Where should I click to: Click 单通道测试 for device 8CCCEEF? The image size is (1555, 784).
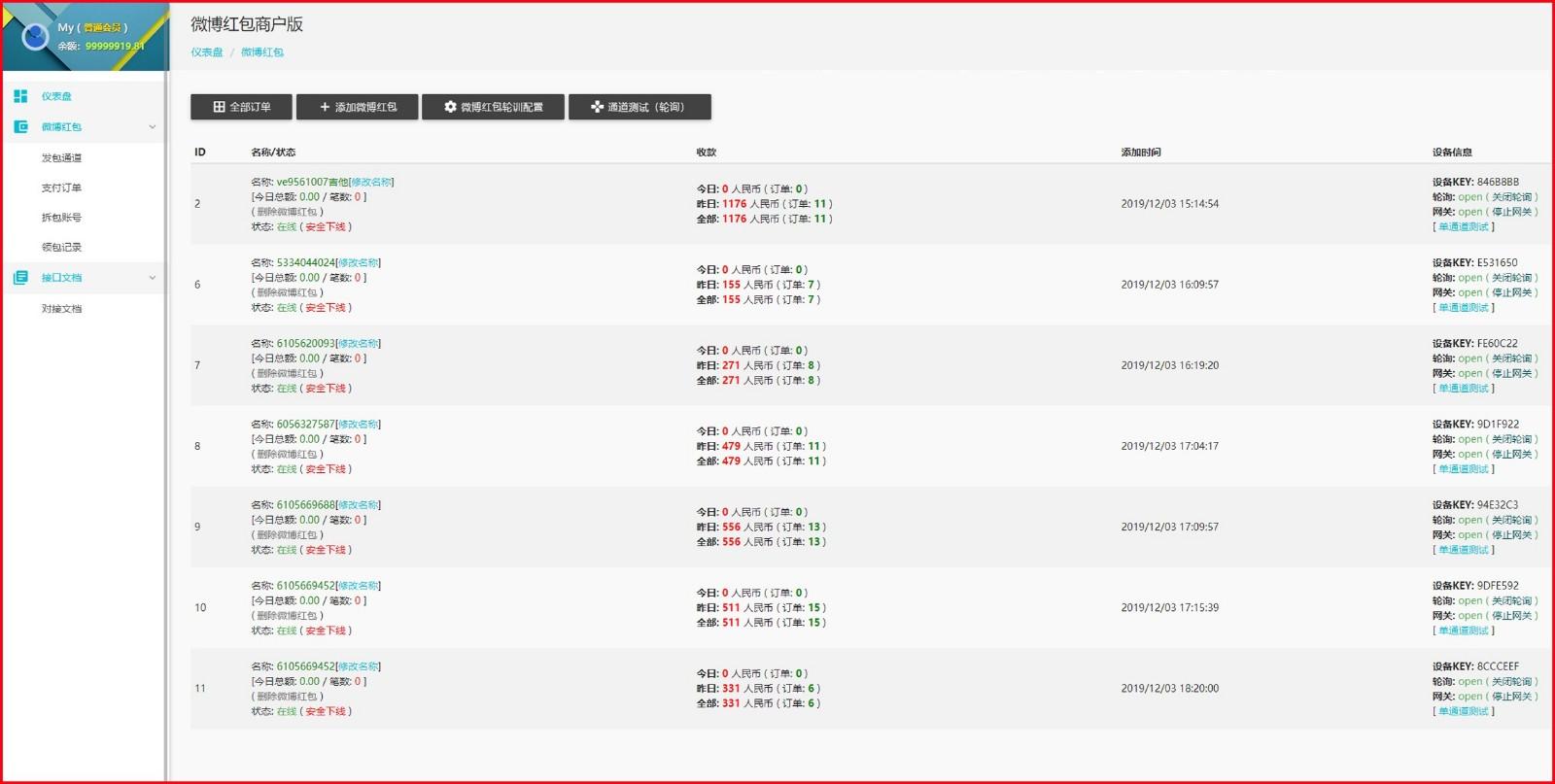point(1464,711)
